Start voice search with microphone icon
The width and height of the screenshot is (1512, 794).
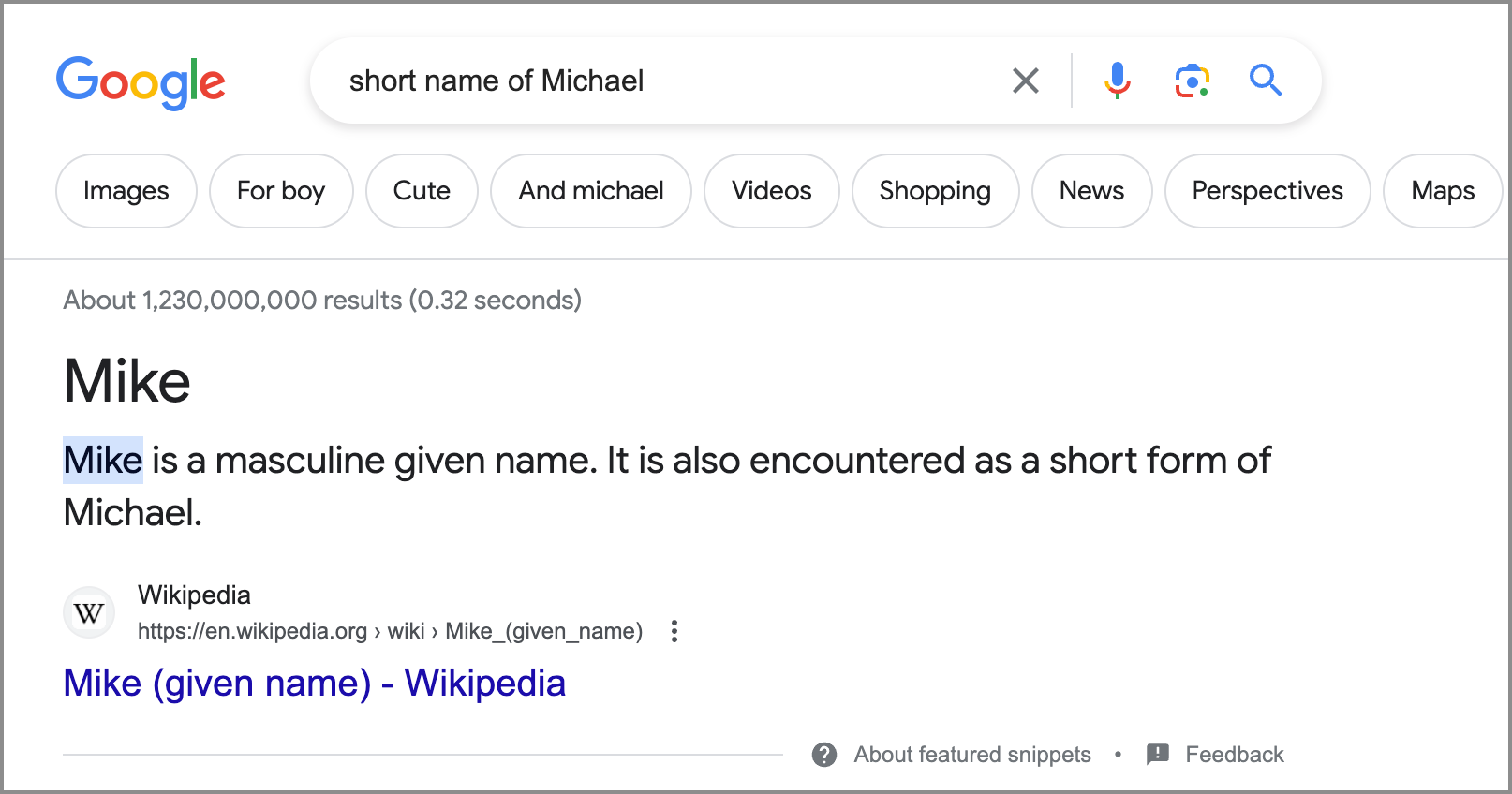tap(1117, 81)
